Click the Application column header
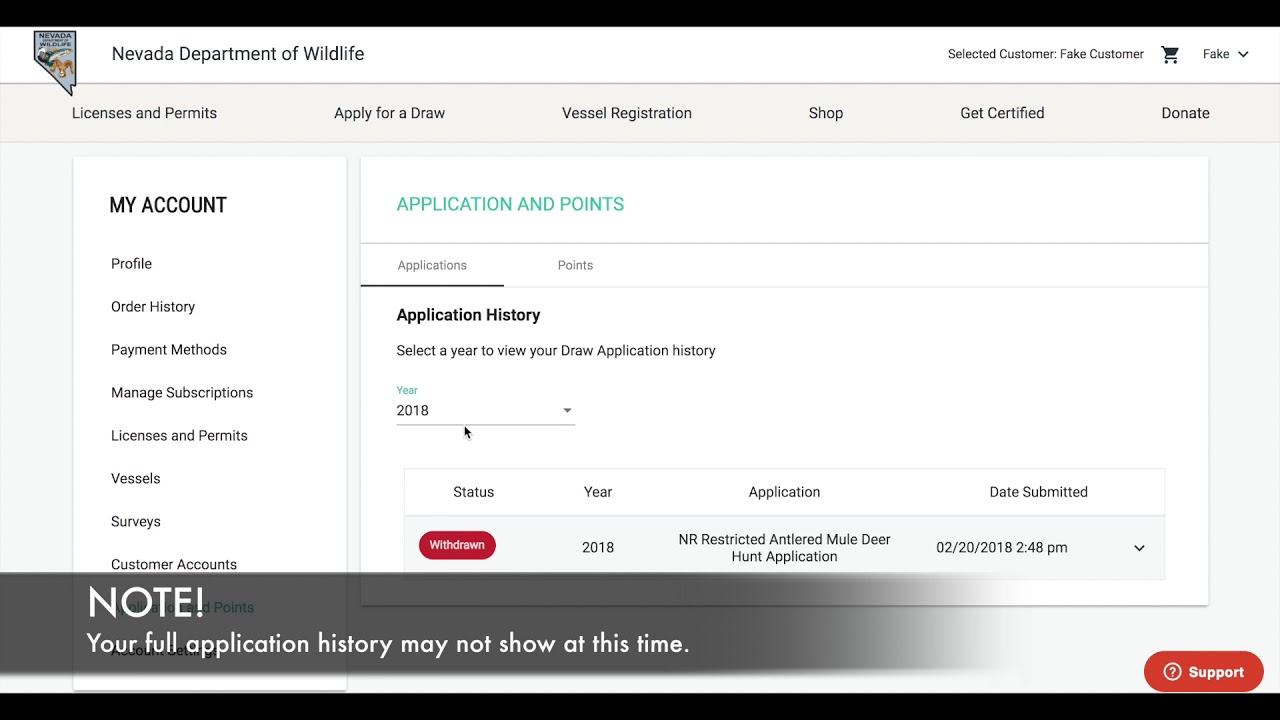Image resolution: width=1280 pixels, height=720 pixels. [784, 492]
